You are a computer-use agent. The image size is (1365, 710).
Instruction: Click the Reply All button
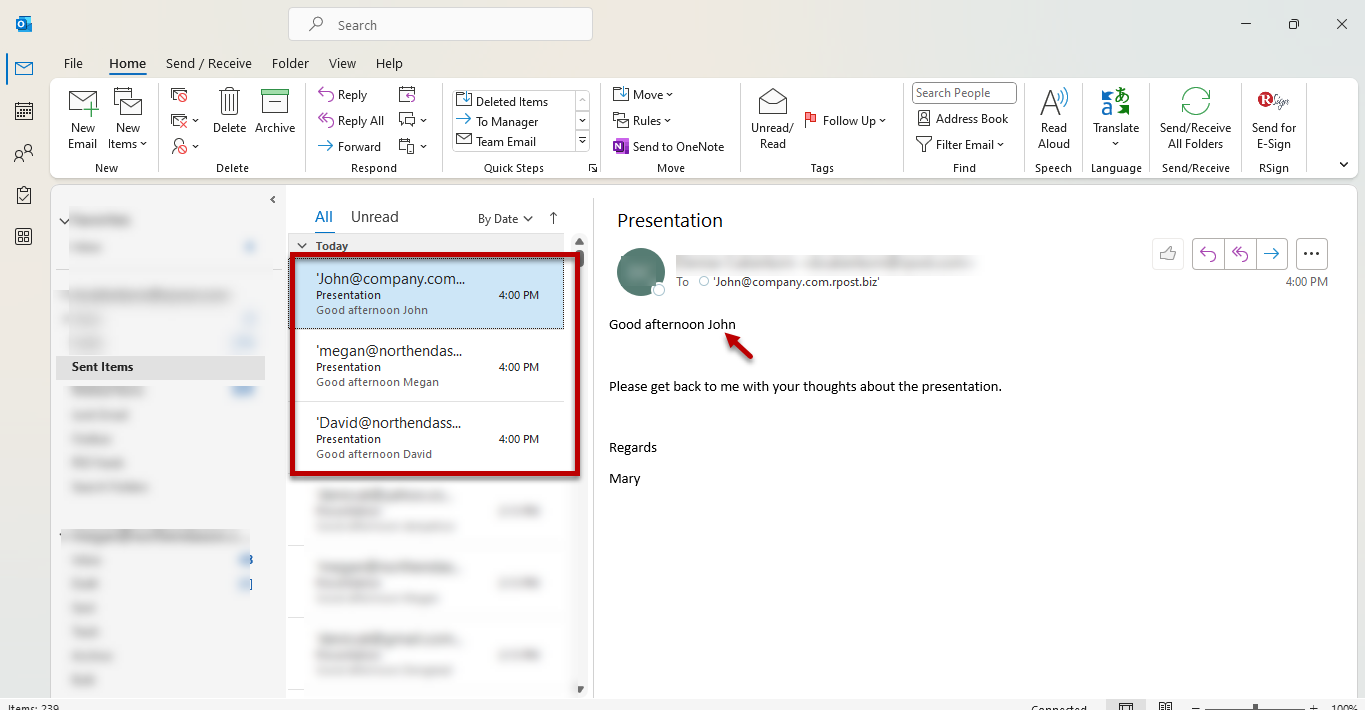tap(352, 121)
